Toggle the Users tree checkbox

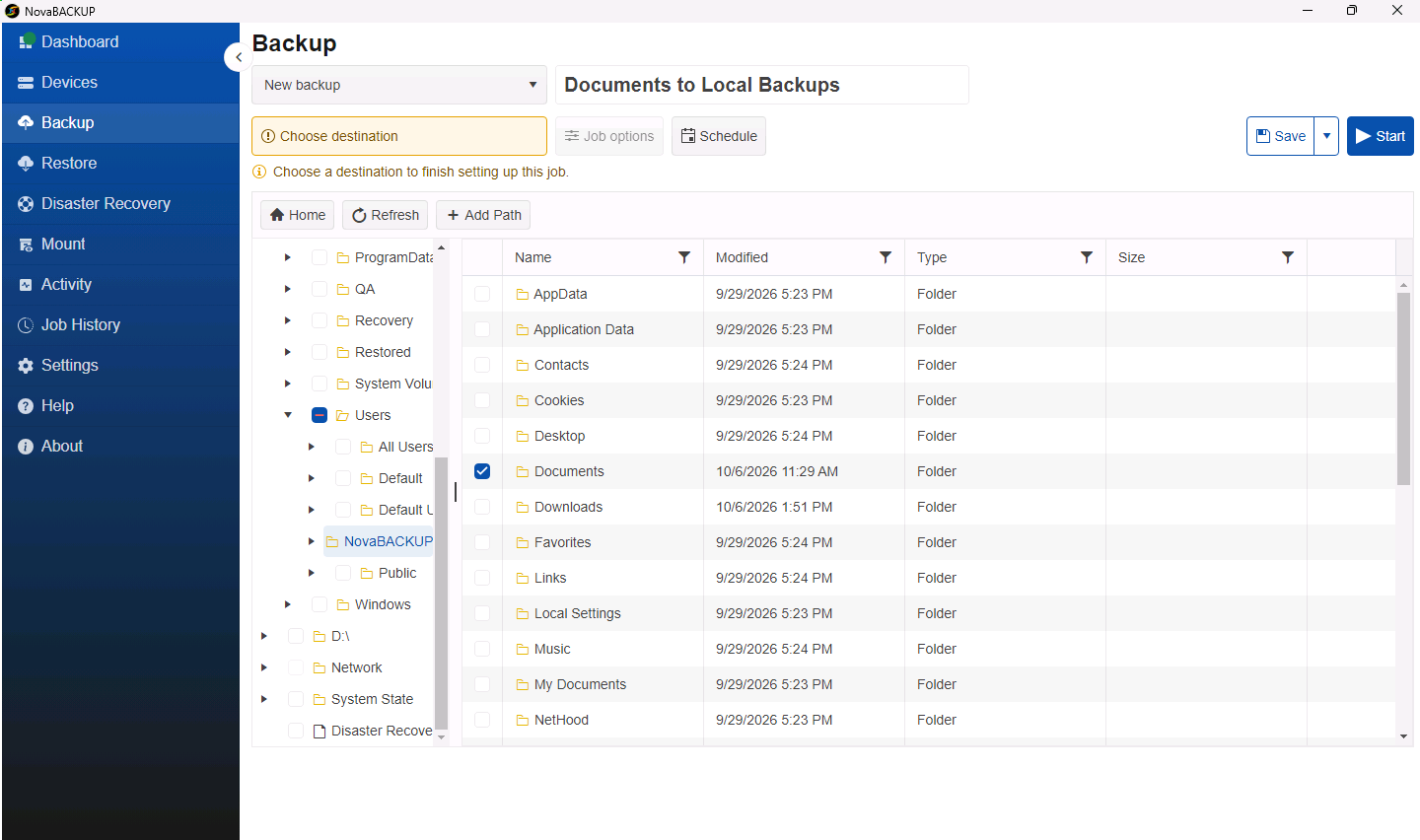[x=319, y=415]
